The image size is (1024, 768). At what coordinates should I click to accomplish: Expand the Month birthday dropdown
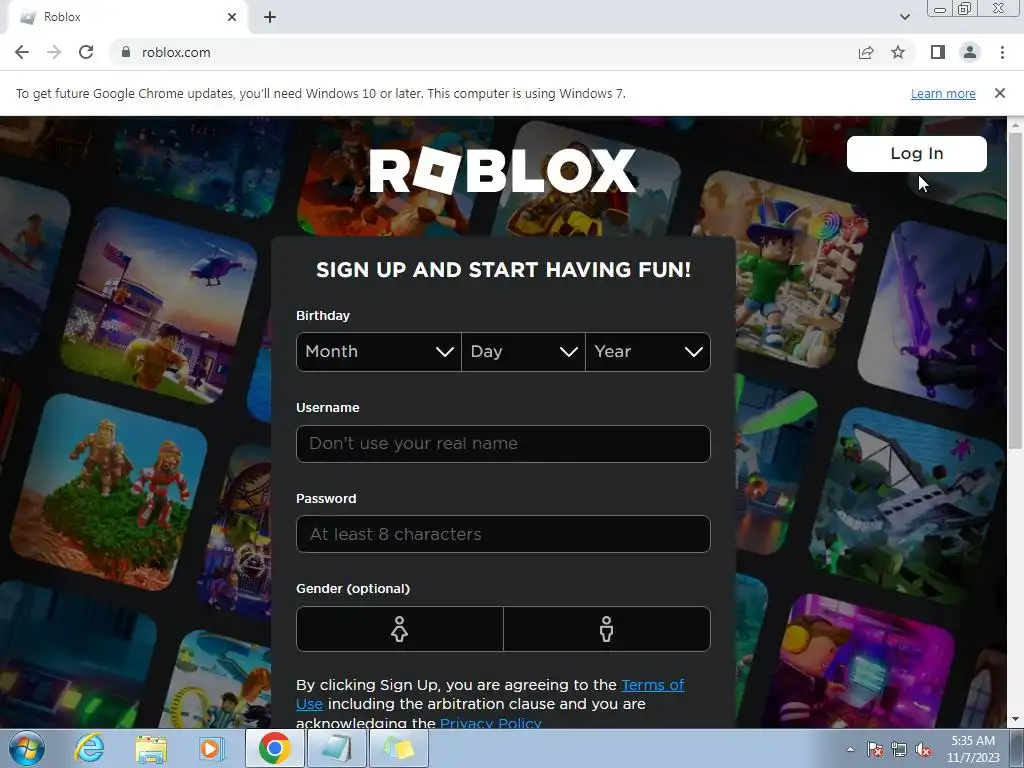point(379,352)
